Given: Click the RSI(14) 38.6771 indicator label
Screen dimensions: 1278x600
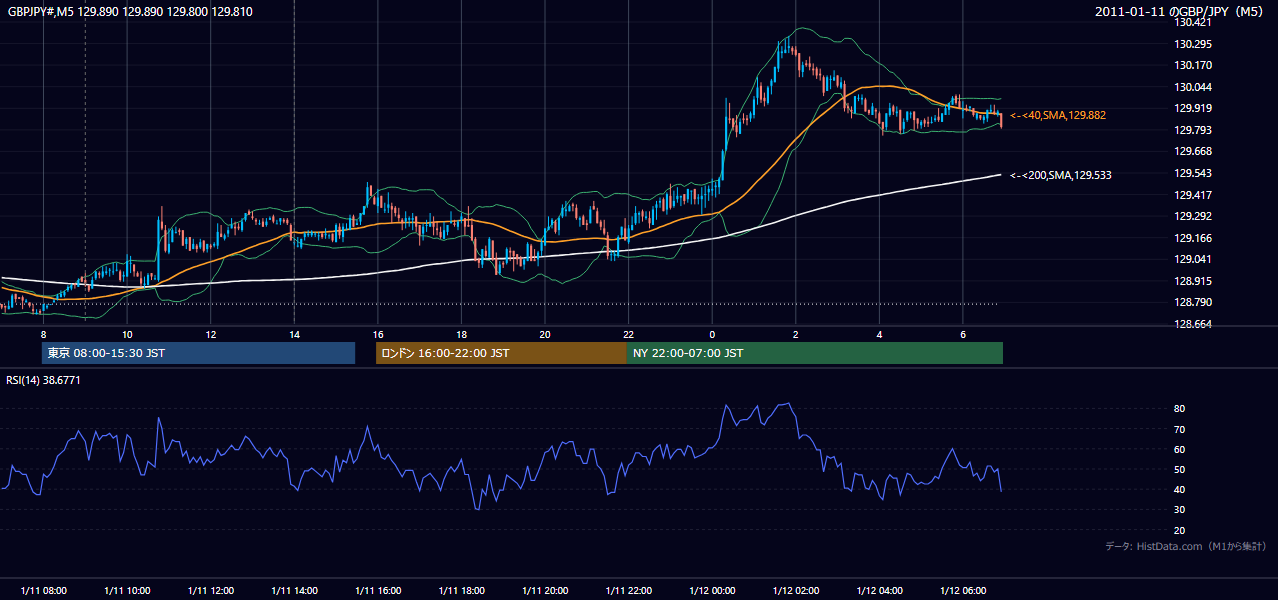Looking at the screenshot, I should pyautogui.click(x=44, y=380).
